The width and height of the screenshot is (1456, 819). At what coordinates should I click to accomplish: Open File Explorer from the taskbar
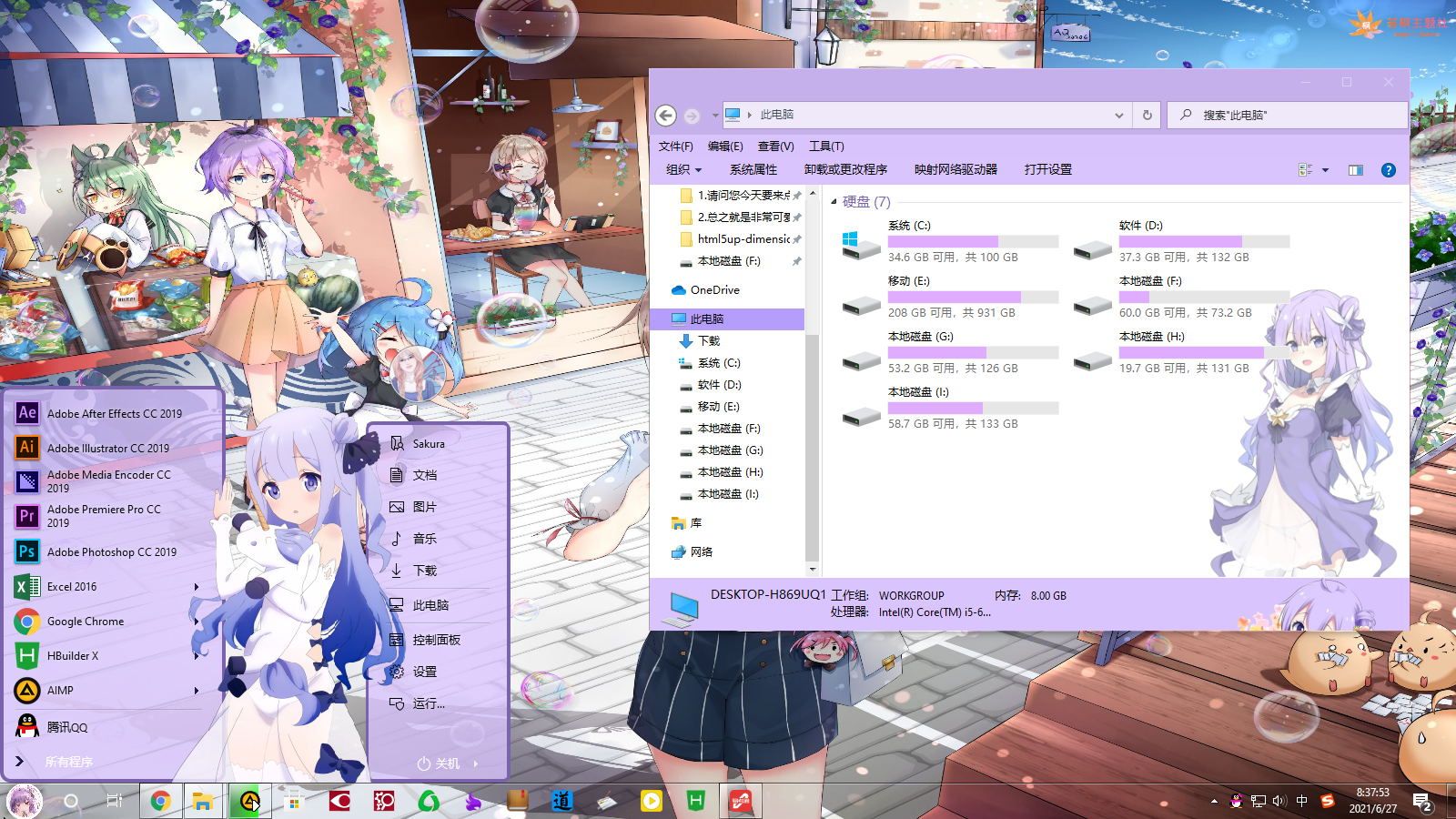click(x=203, y=801)
